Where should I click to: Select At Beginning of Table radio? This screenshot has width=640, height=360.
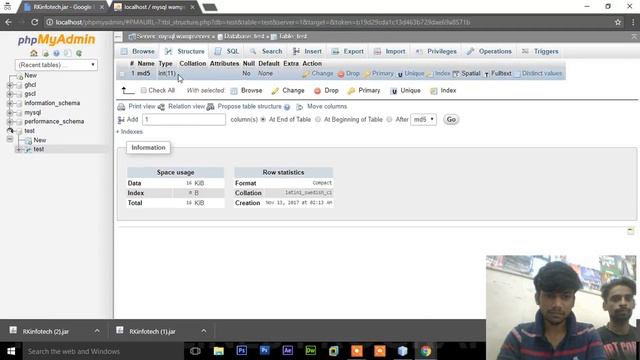(318, 120)
